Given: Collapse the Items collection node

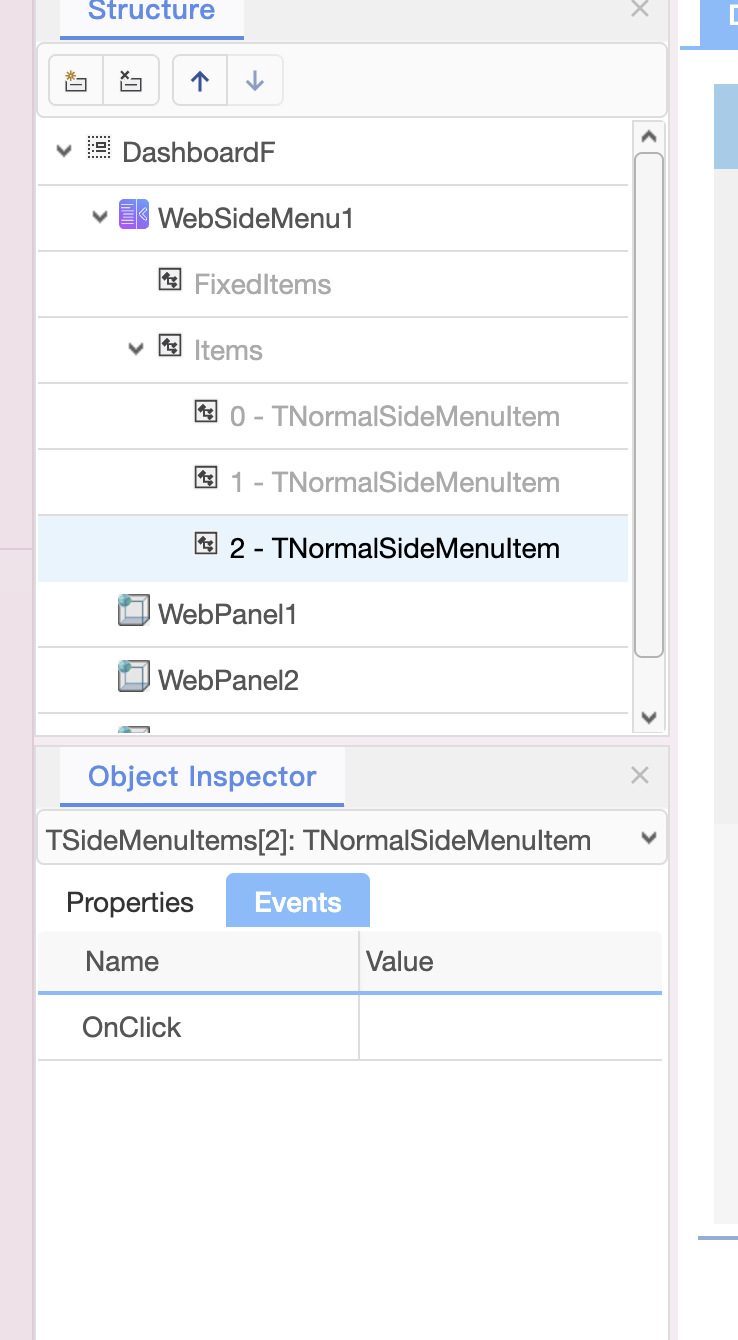Looking at the screenshot, I should click(x=137, y=349).
